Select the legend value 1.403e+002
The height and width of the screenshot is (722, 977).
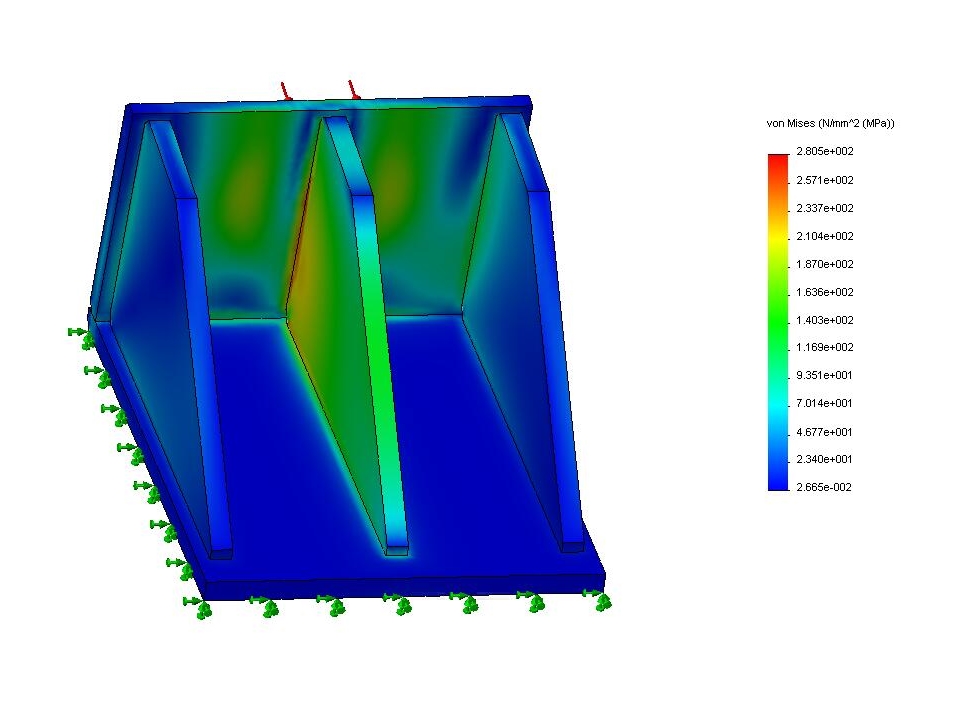coord(824,320)
